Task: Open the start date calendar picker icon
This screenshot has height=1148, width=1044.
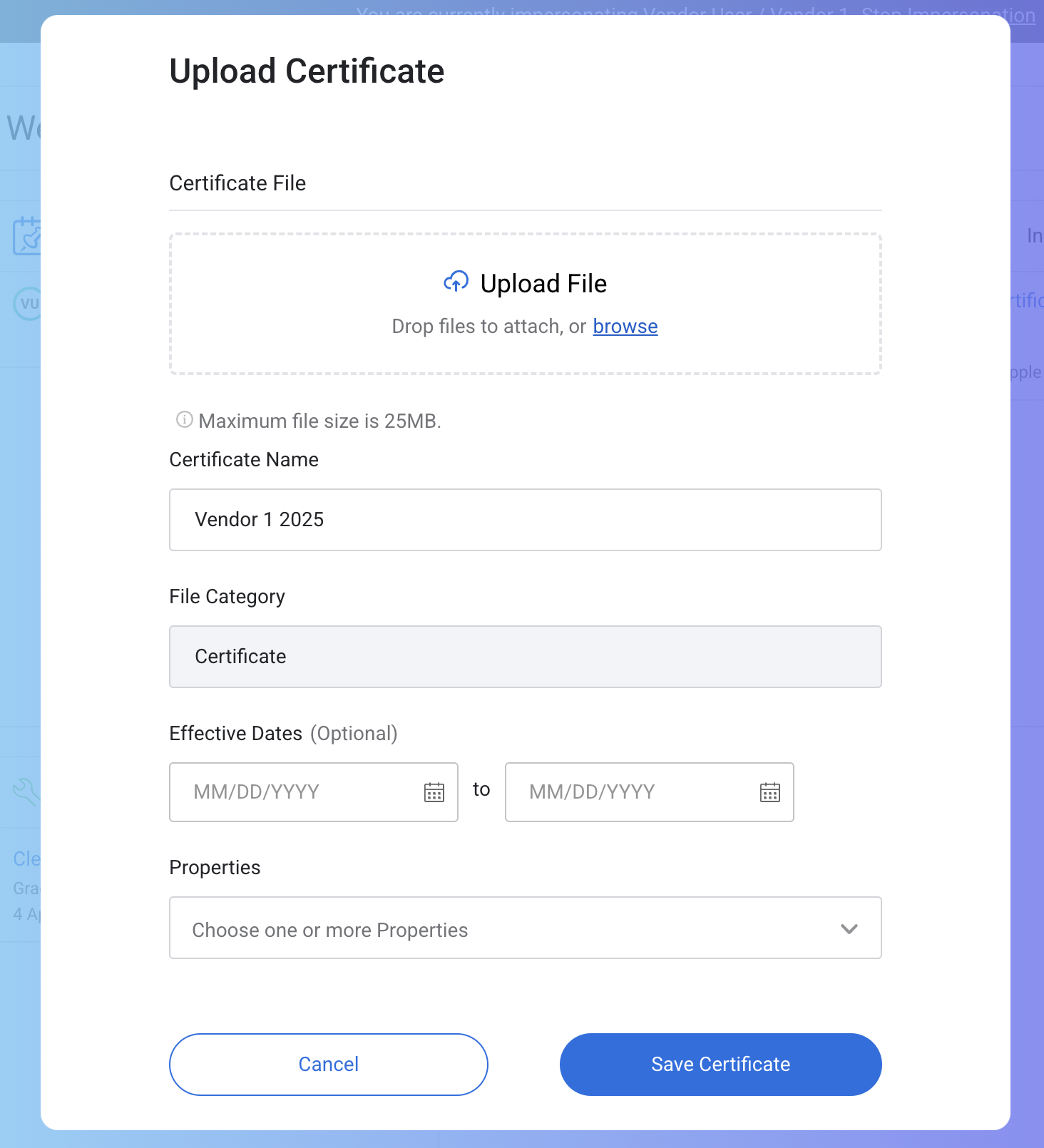Action: 434,792
